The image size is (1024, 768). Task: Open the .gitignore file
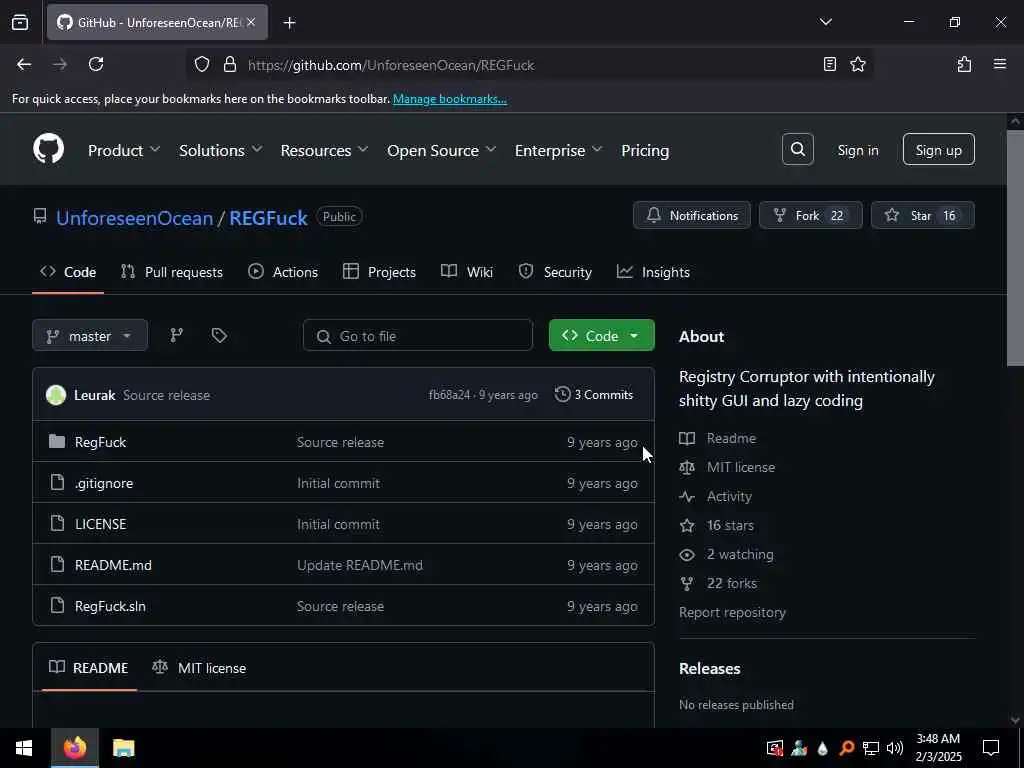point(104,483)
